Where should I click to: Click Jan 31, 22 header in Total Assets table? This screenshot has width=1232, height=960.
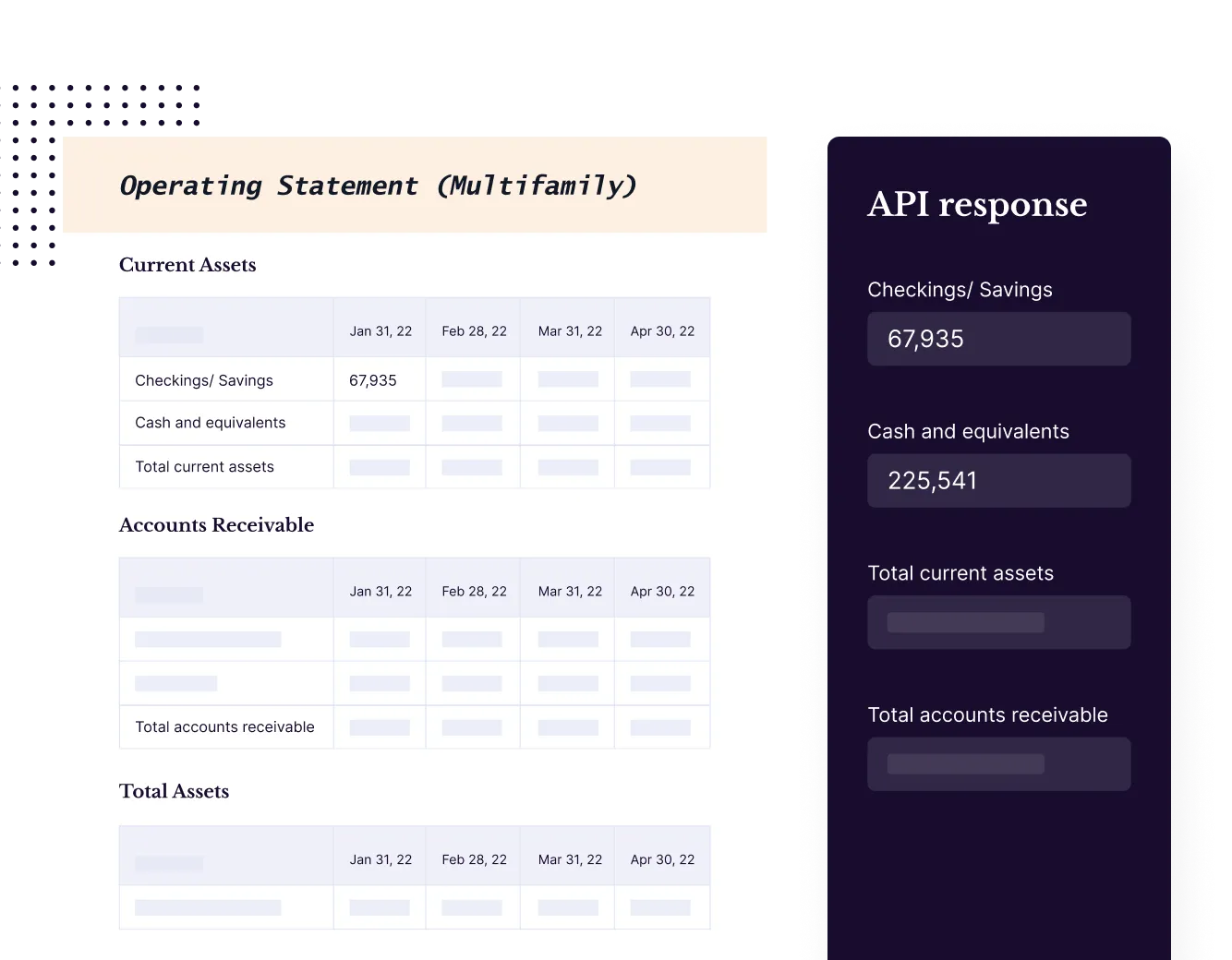point(380,859)
